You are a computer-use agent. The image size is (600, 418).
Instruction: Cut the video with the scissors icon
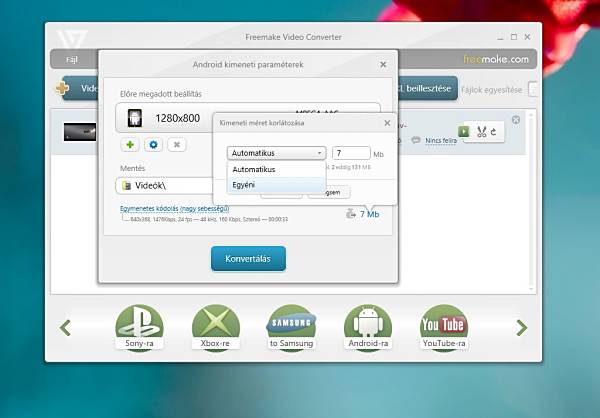click(x=482, y=132)
